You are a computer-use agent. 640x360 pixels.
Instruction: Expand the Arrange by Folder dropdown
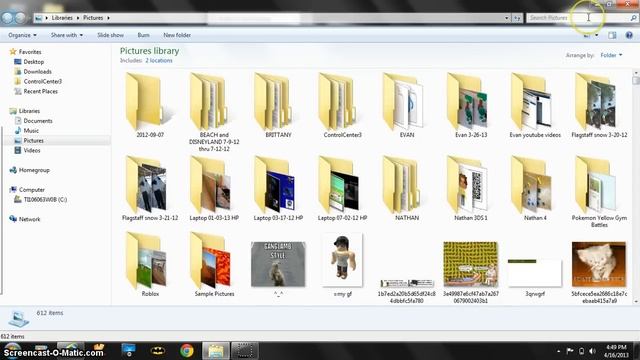[611, 55]
